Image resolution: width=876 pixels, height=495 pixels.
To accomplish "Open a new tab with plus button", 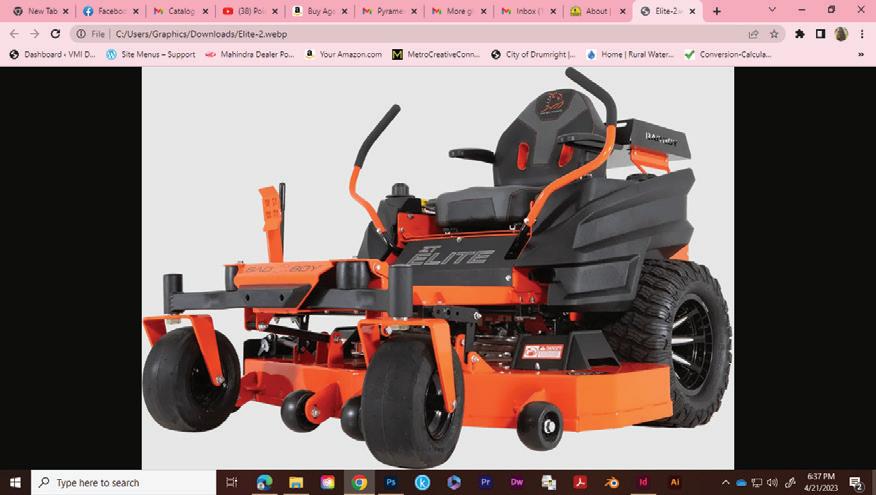I will [717, 11].
